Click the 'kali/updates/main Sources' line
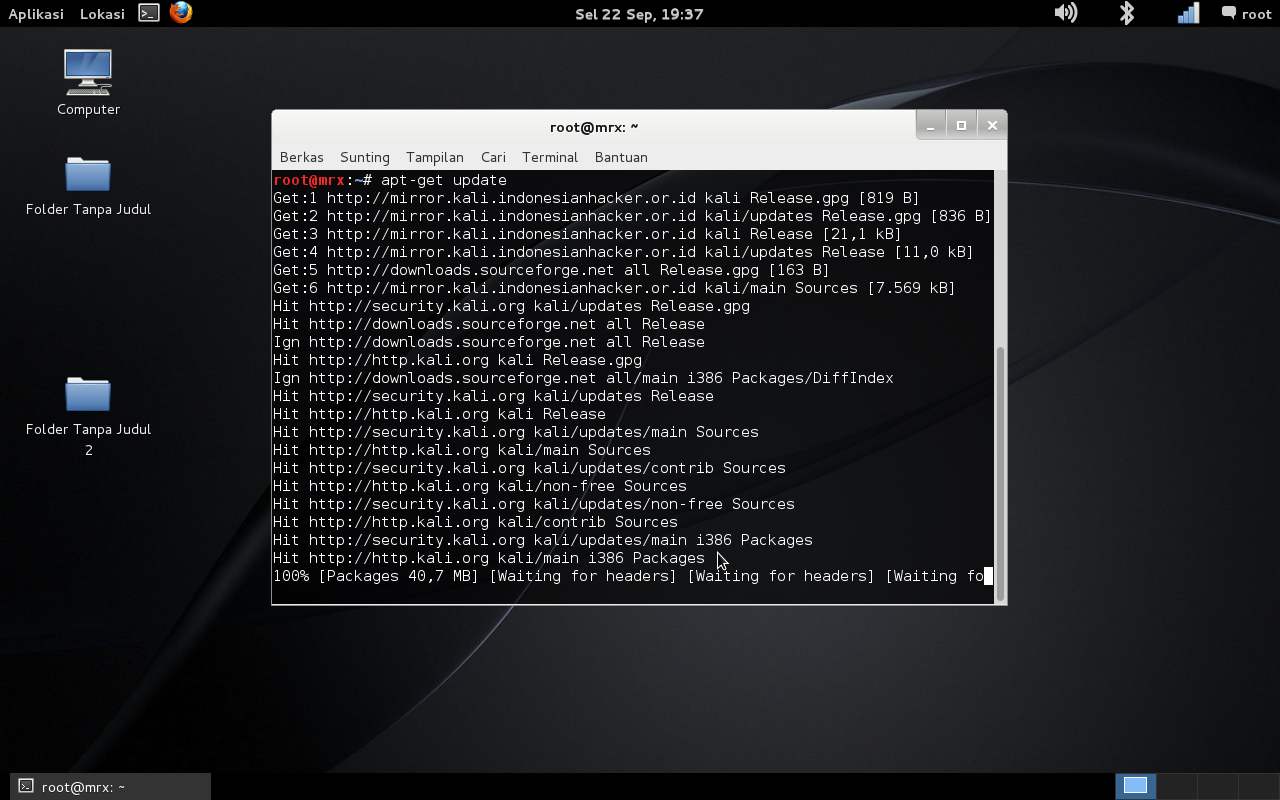1280x800 pixels. click(x=516, y=432)
